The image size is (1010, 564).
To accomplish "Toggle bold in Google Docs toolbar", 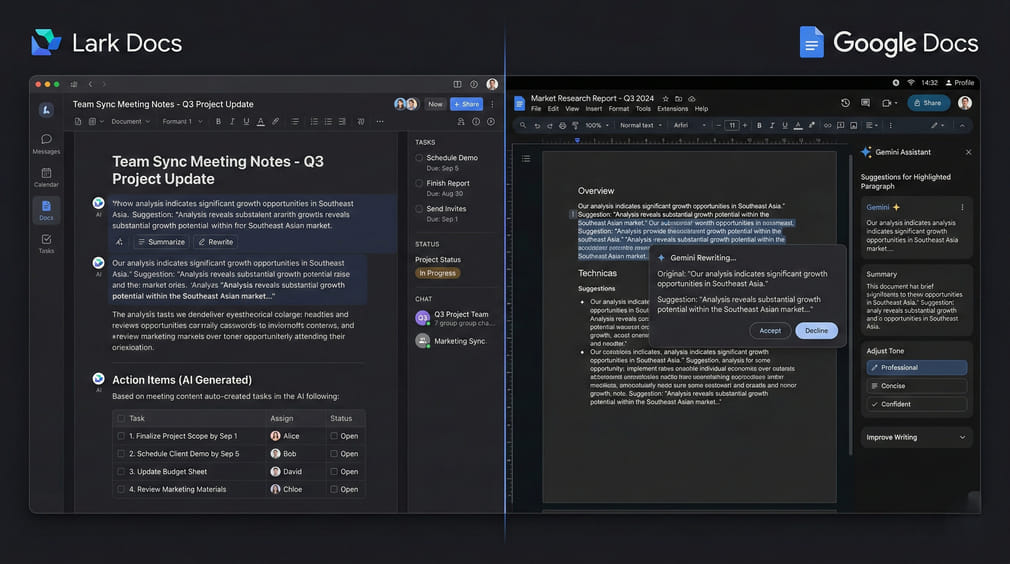I will point(759,126).
